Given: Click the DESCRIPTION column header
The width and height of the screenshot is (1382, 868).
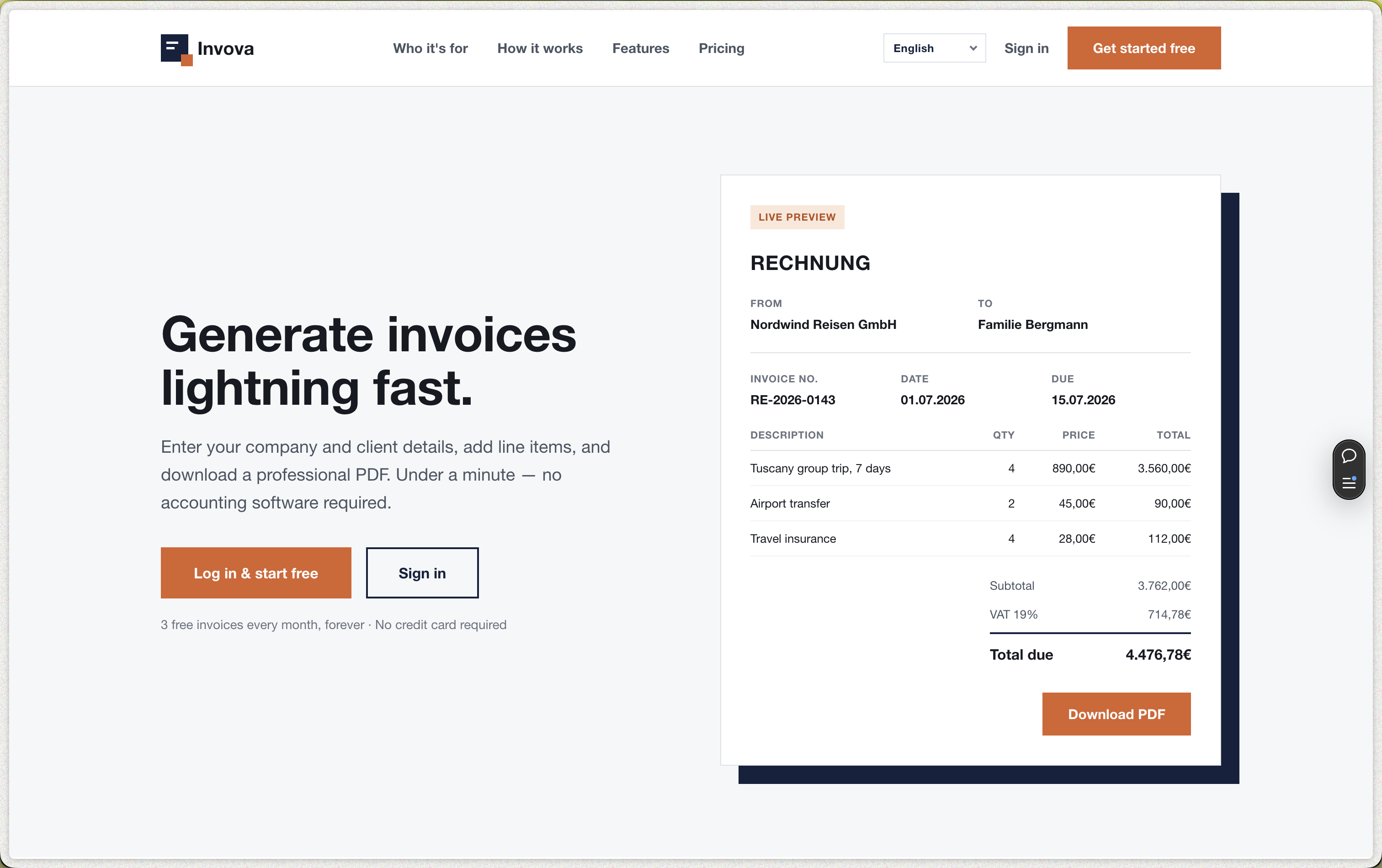Looking at the screenshot, I should click(x=787, y=435).
